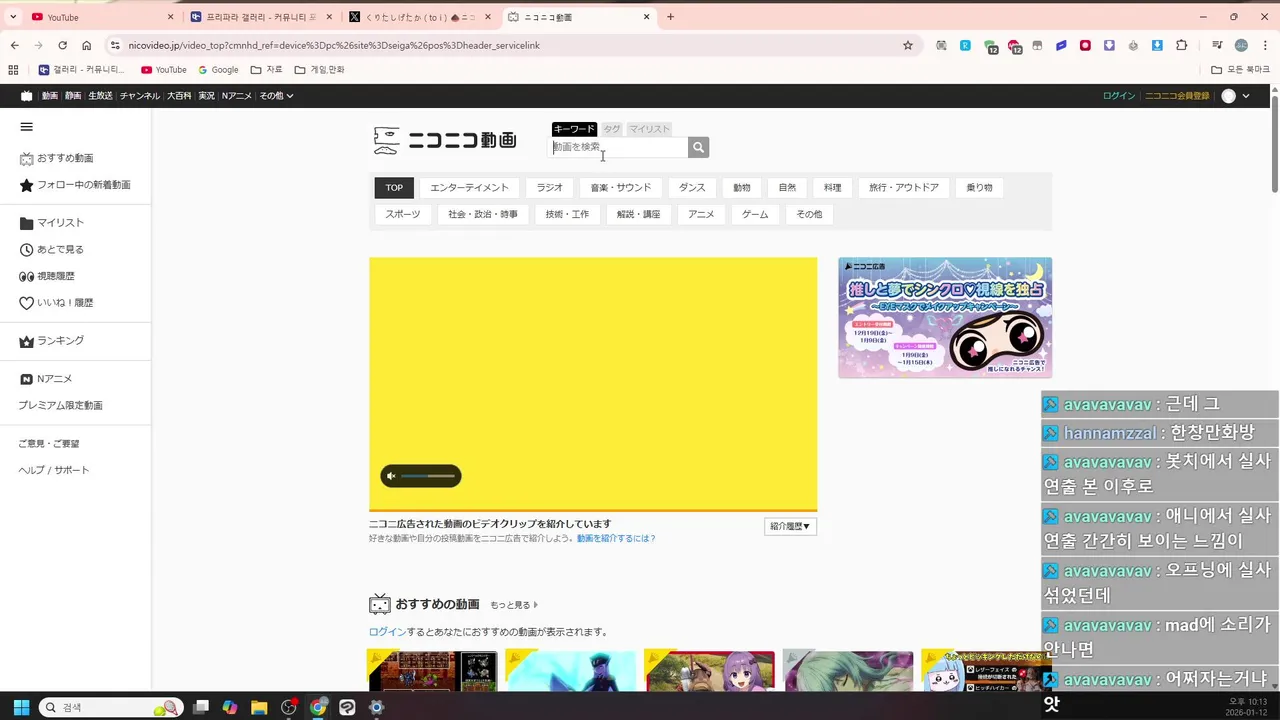Open the Chrome extensions puzzle icon

pos(1182,45)
